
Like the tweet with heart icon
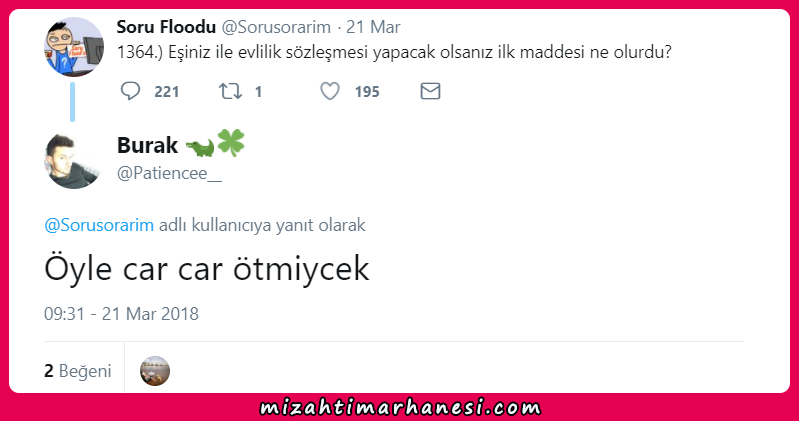coord(330,91)
